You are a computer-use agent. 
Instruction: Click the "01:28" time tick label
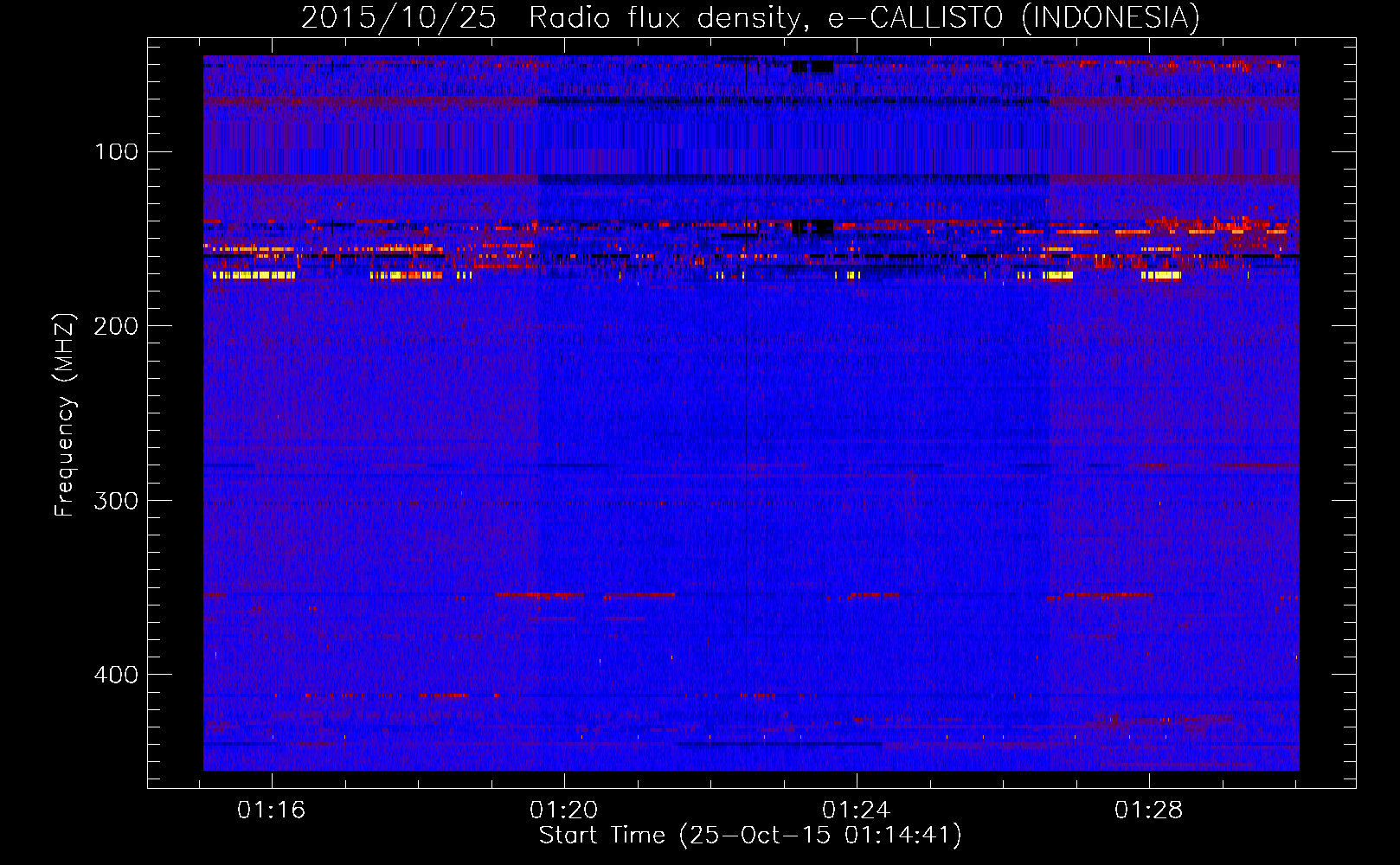[1149, 810]
